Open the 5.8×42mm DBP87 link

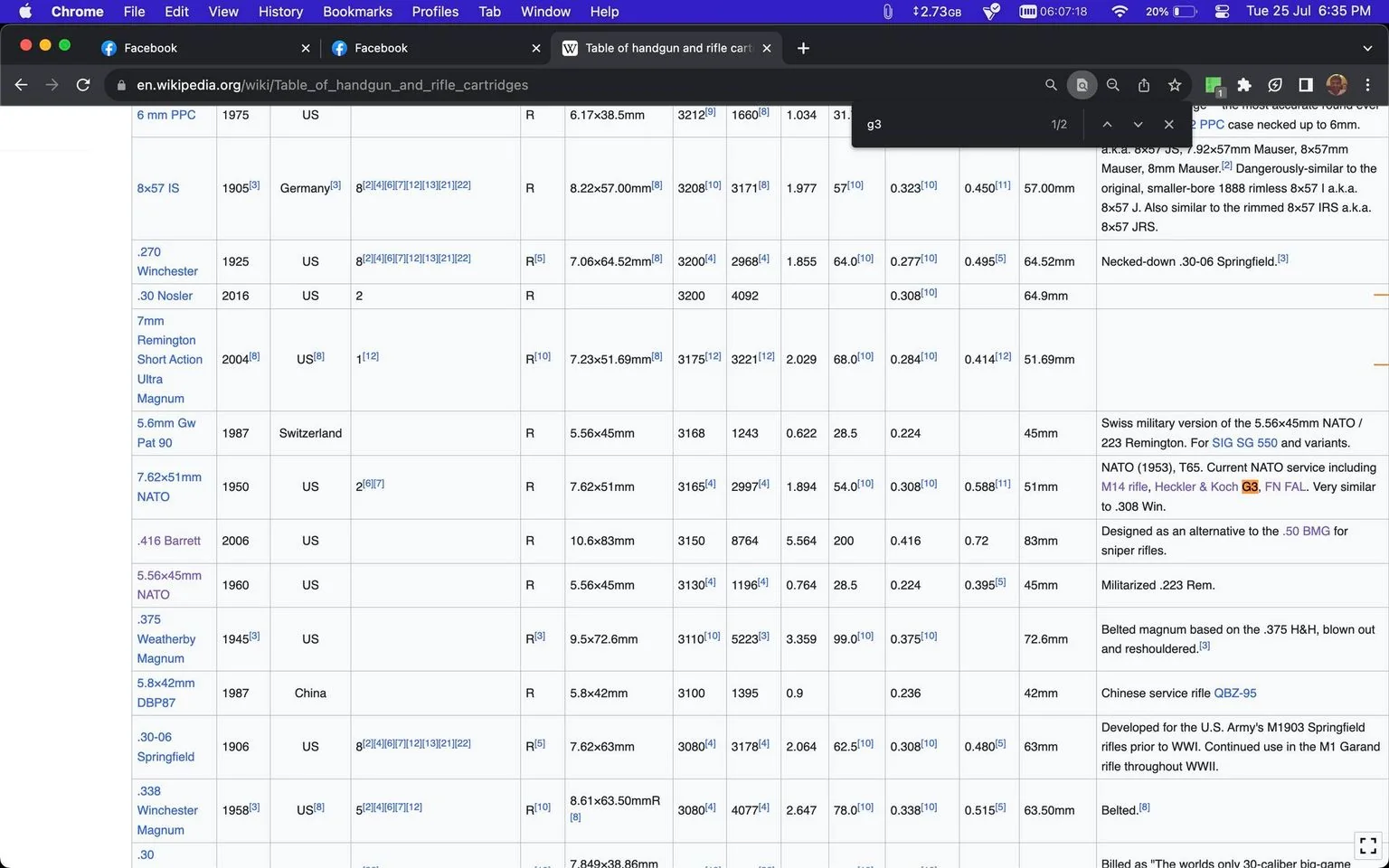[165, 693]
